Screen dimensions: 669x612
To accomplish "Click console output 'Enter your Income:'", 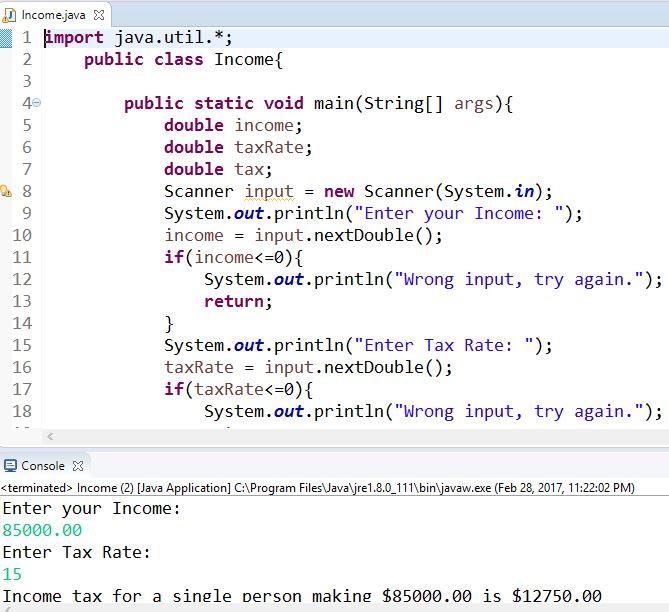I will coord(92,509).
